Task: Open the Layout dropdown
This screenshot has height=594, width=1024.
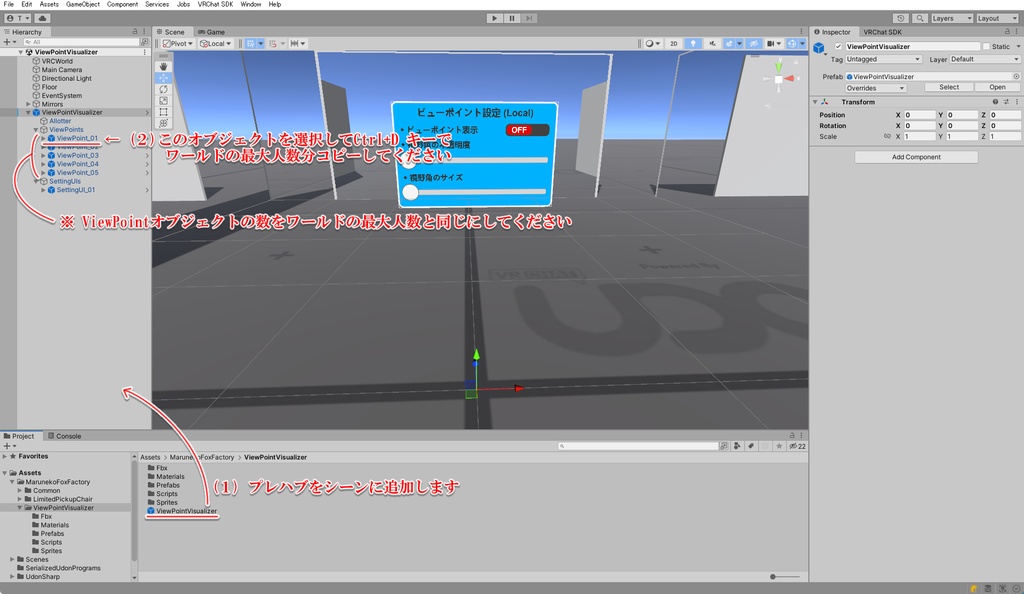Action: 997,18
